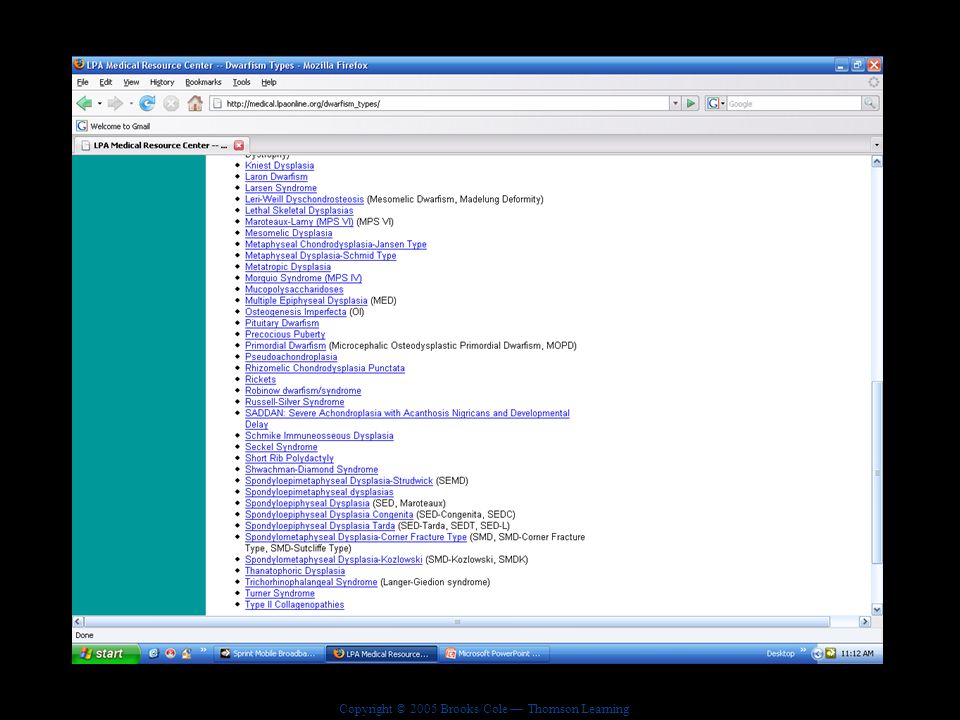Image resolution: width=960 pixels, height=720 pixels.
Task: Expand the URL bar history dropdown
Action: 675,103
